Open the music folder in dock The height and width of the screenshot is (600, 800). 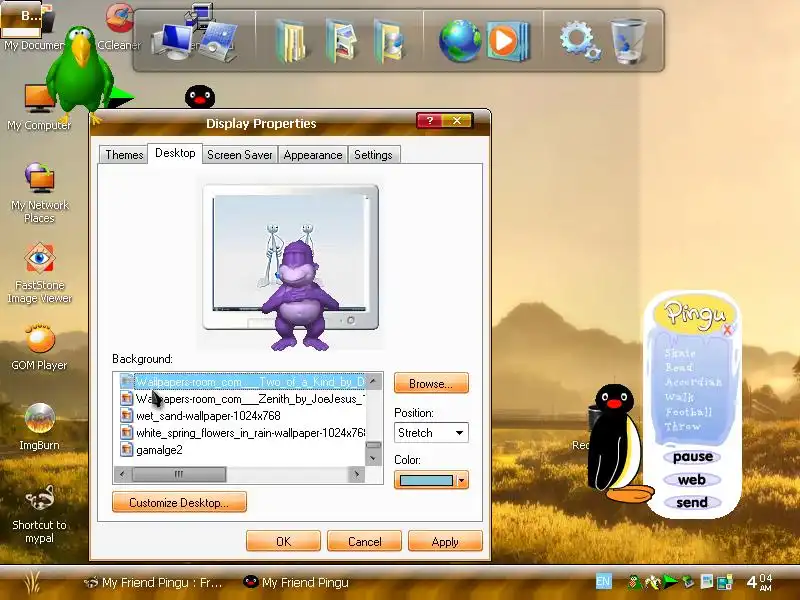[x=389, y=41]
